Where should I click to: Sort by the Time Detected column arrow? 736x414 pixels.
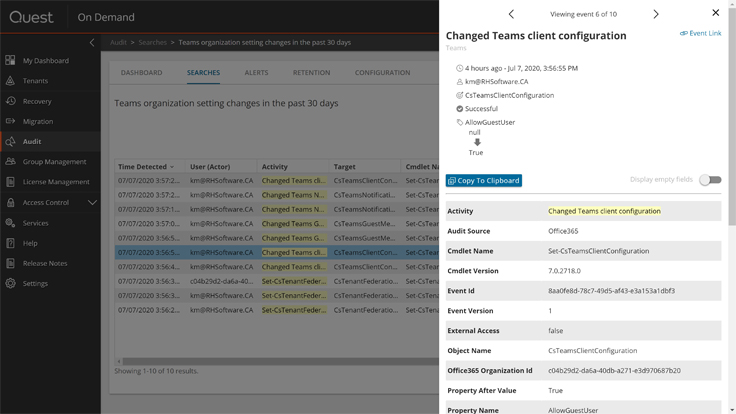(172, 167)
